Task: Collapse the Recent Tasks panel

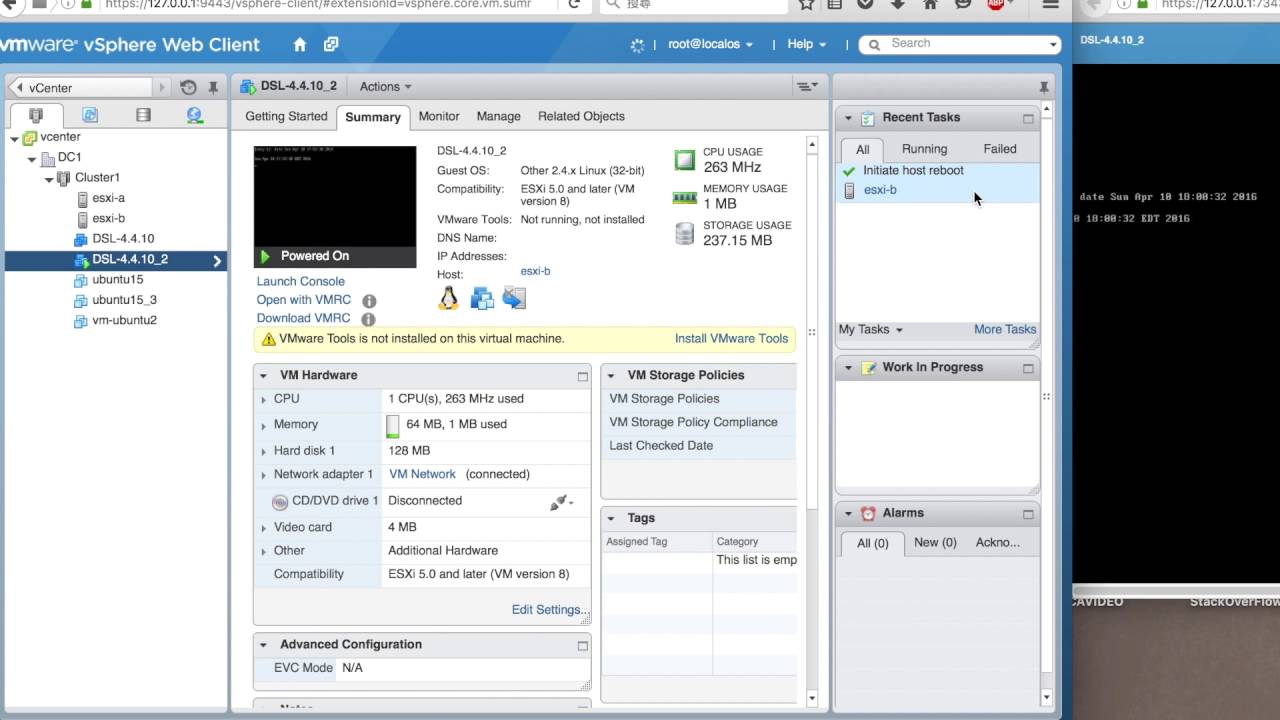Action: click(x=848, y=118)
